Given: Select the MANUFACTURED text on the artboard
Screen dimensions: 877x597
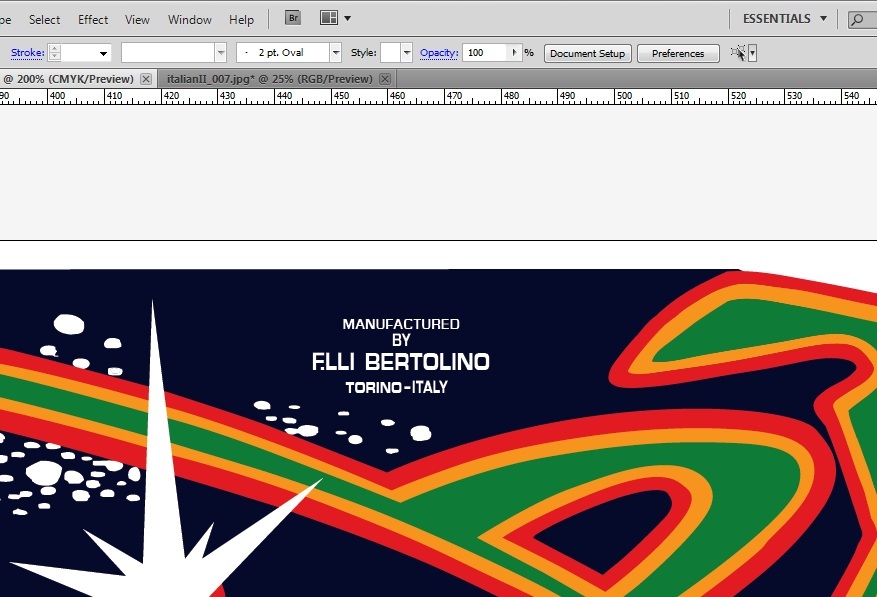Looking at the screenshot, I should pyautogui.click(x=401, y=324).
